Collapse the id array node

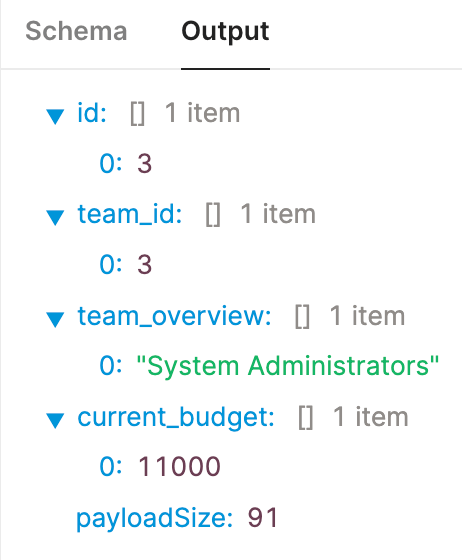55,116
